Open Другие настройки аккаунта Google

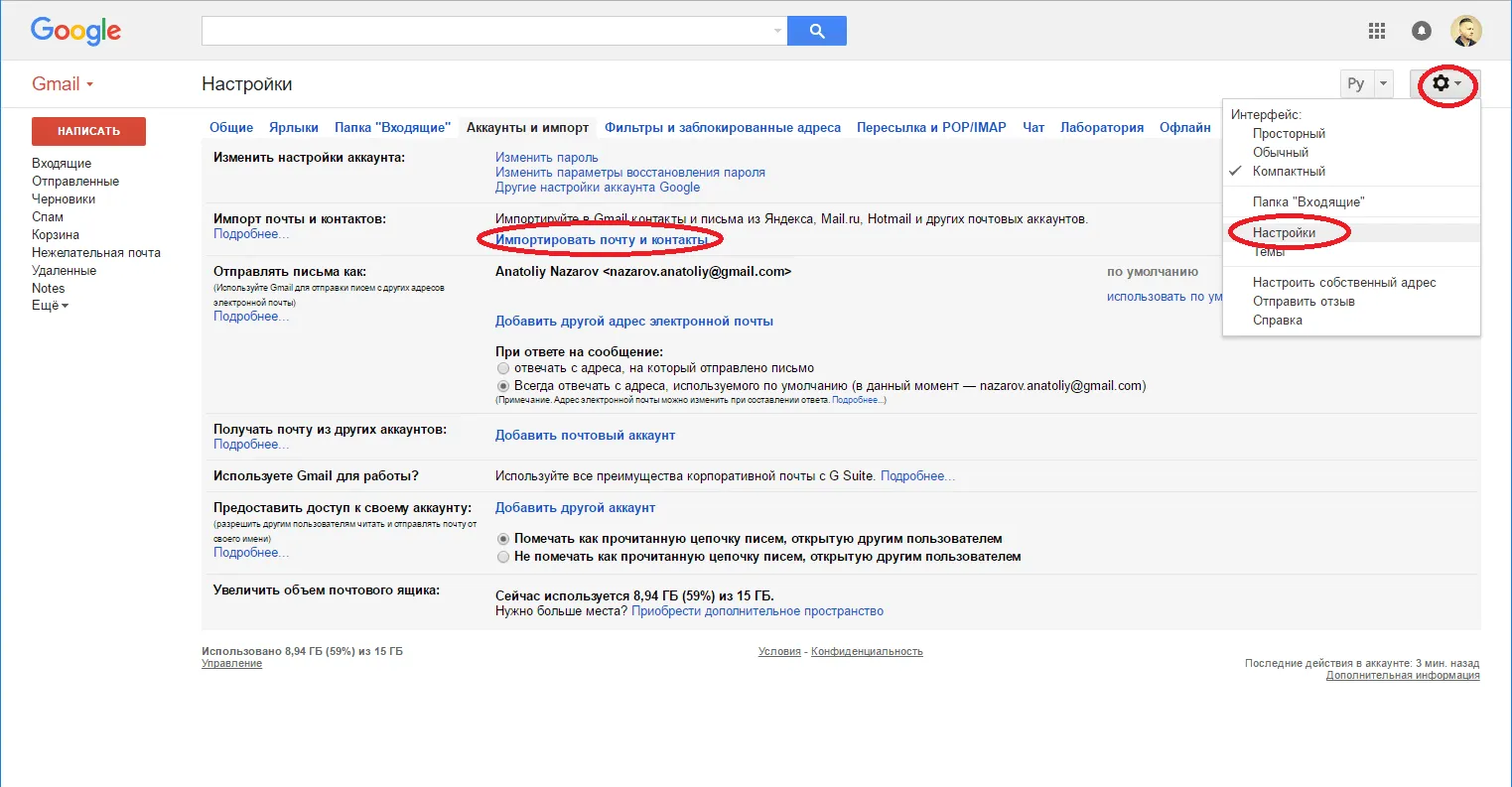(x=598, y=187)
